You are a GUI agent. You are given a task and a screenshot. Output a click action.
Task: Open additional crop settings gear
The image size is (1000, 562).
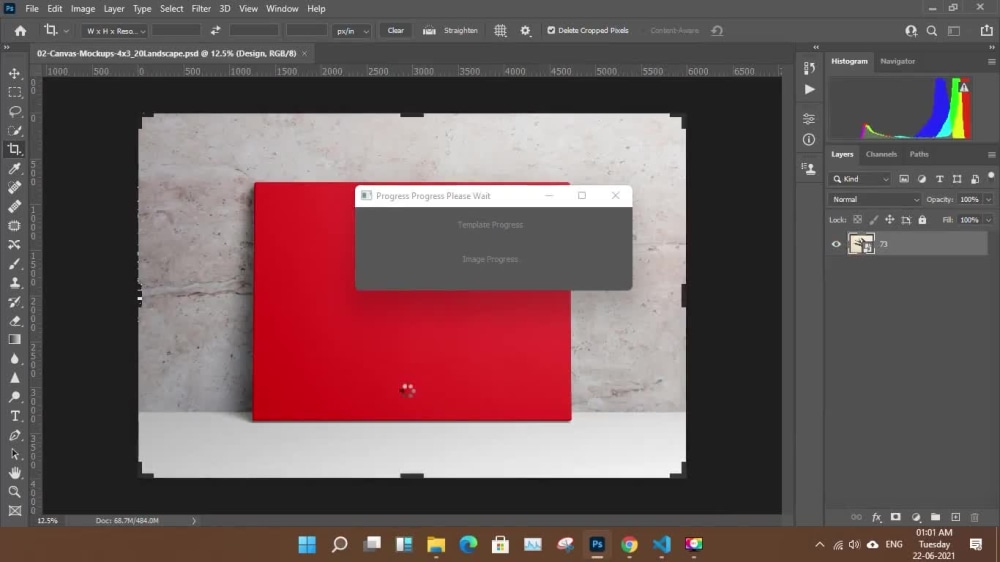point(526,31)
